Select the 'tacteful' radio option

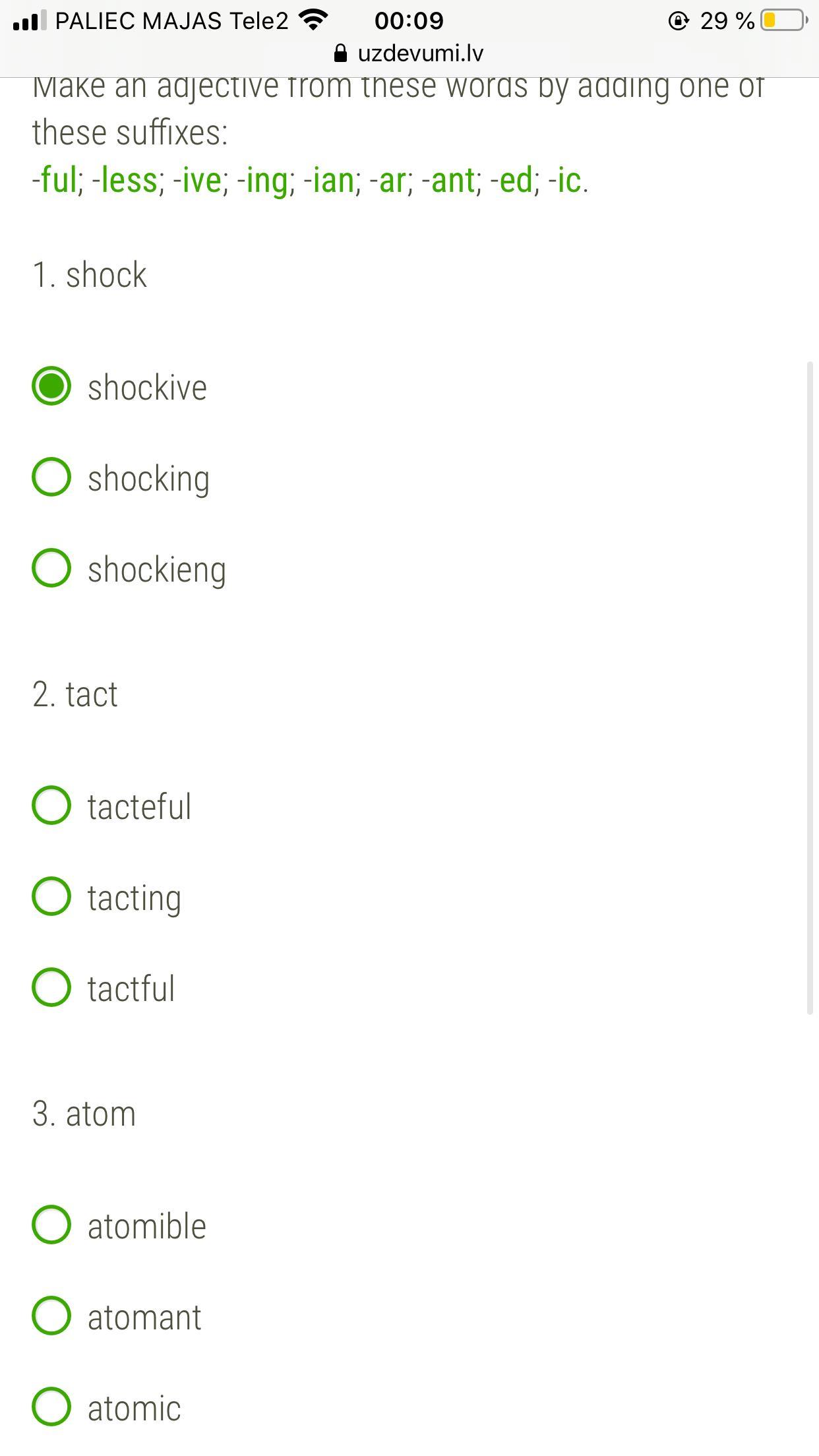[x=51, y=806]
